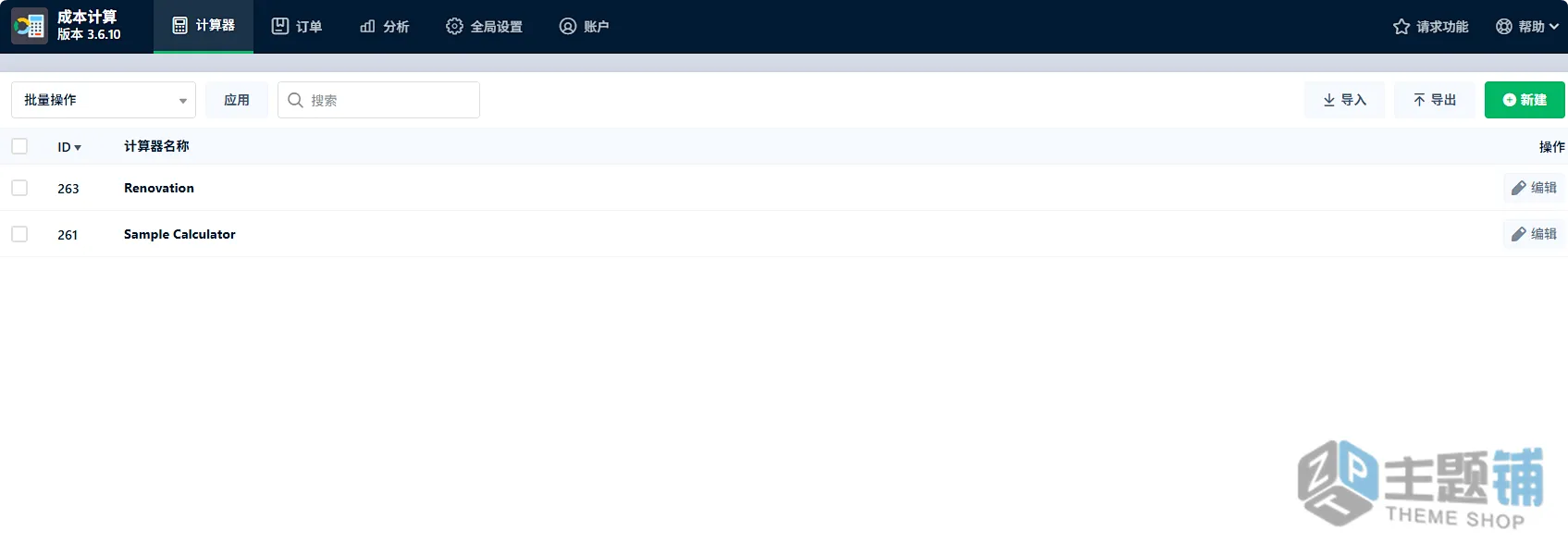
Task: Open the Renovation calculator name
Action: tap(159, 188)
